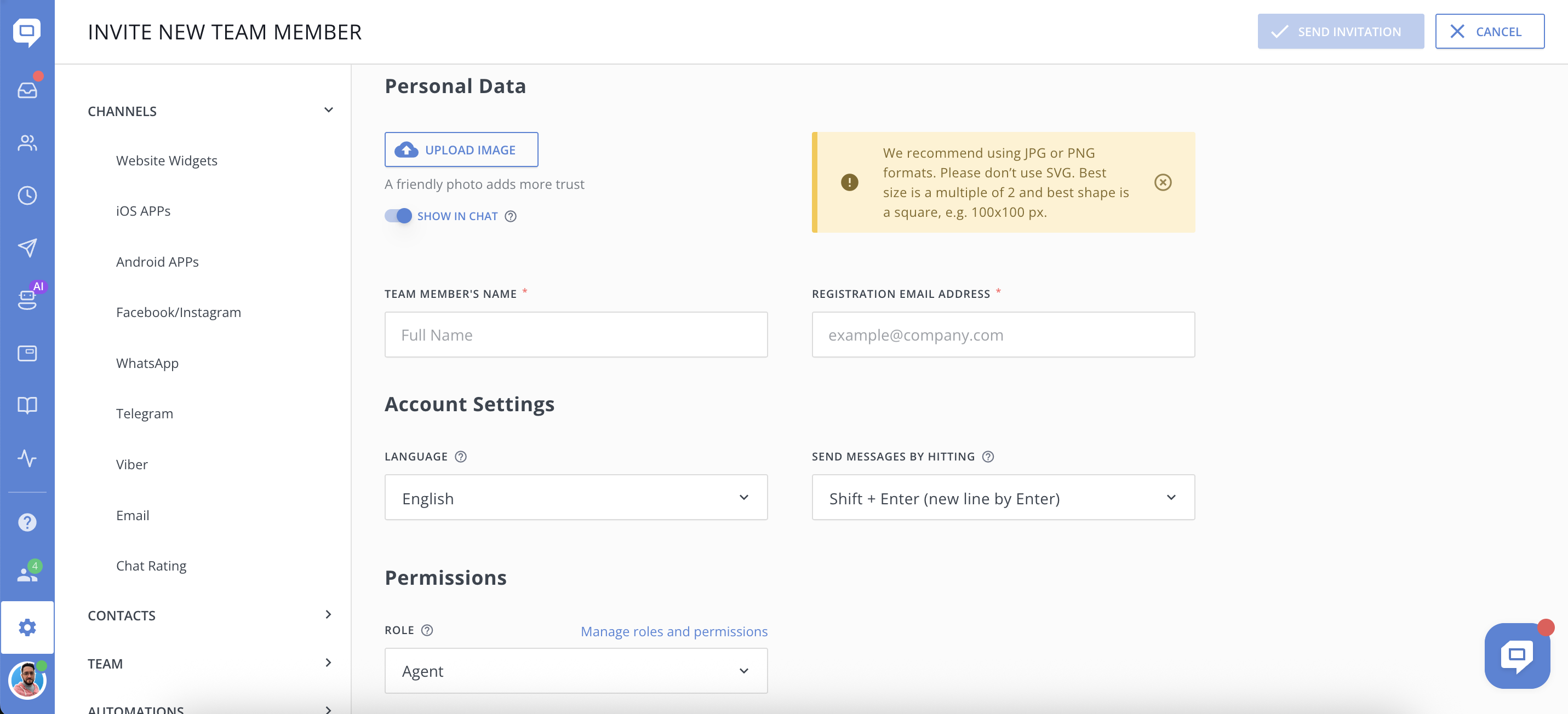
Task: Open Android APPs settings
Action: 157,262
